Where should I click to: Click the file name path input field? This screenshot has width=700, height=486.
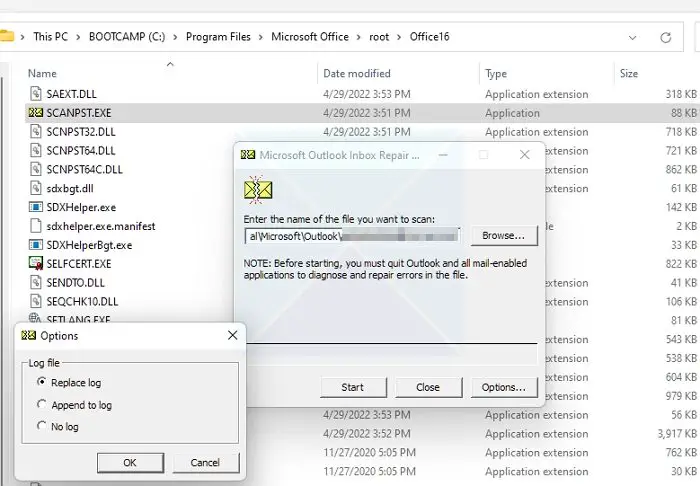tap(352, 236)
